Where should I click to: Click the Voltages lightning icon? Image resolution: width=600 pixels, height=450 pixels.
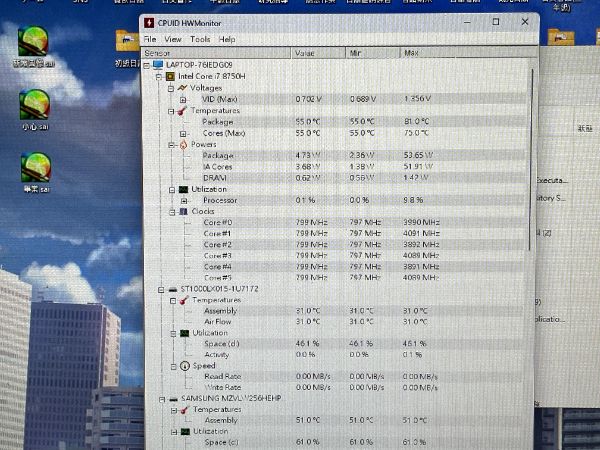tap(182, 88)
